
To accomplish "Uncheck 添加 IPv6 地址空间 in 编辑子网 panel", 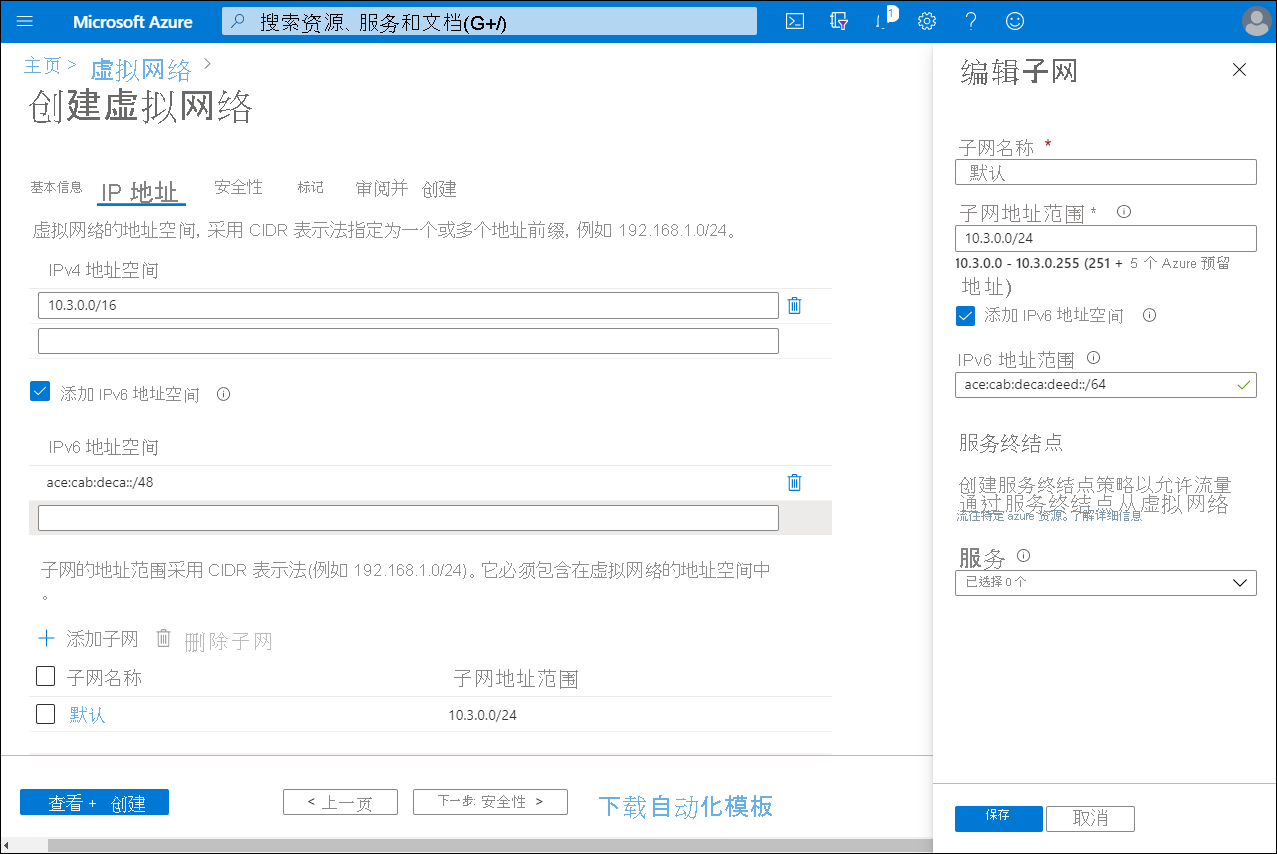I will 964,315.
